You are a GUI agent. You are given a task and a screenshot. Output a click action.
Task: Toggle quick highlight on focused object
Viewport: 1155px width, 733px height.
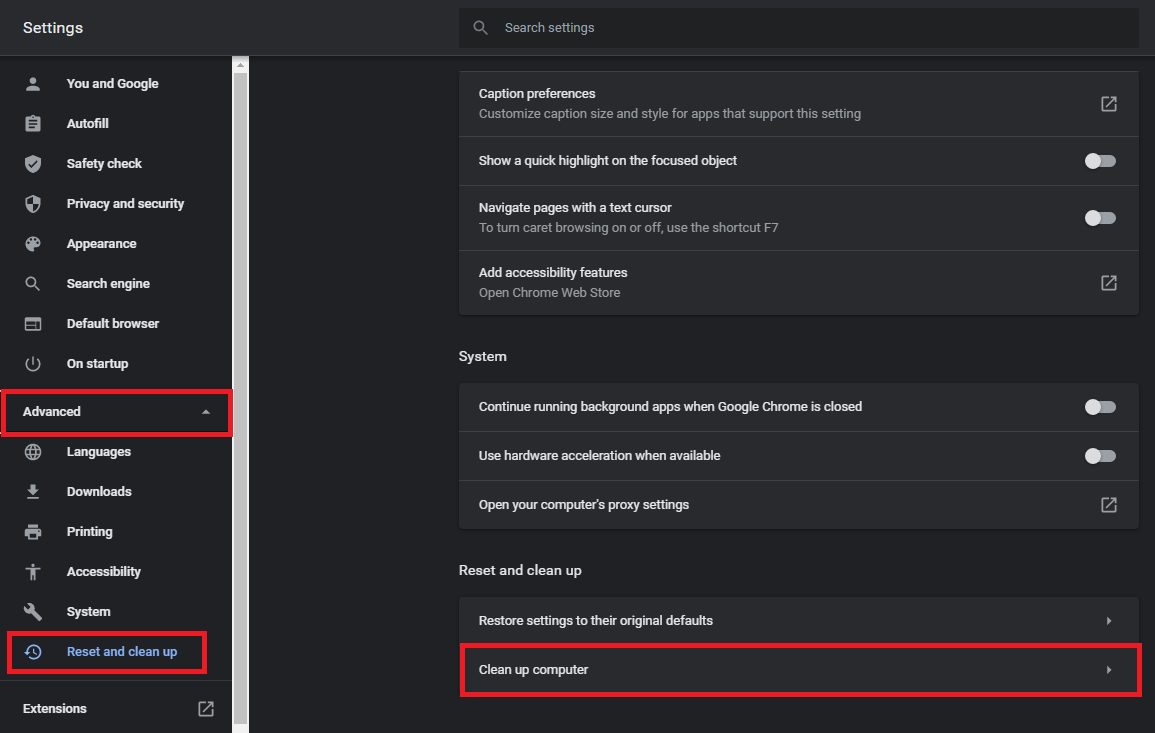[1100, 161]
